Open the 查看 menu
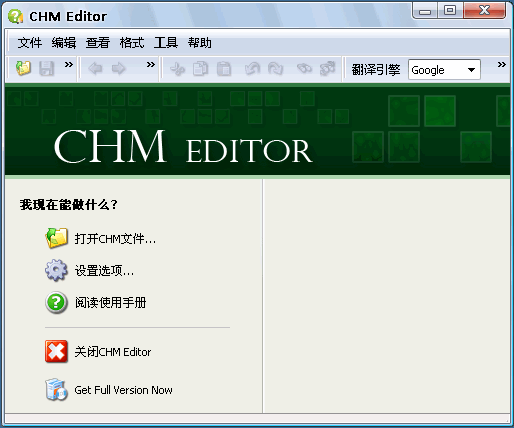 (x=98, y=43)
